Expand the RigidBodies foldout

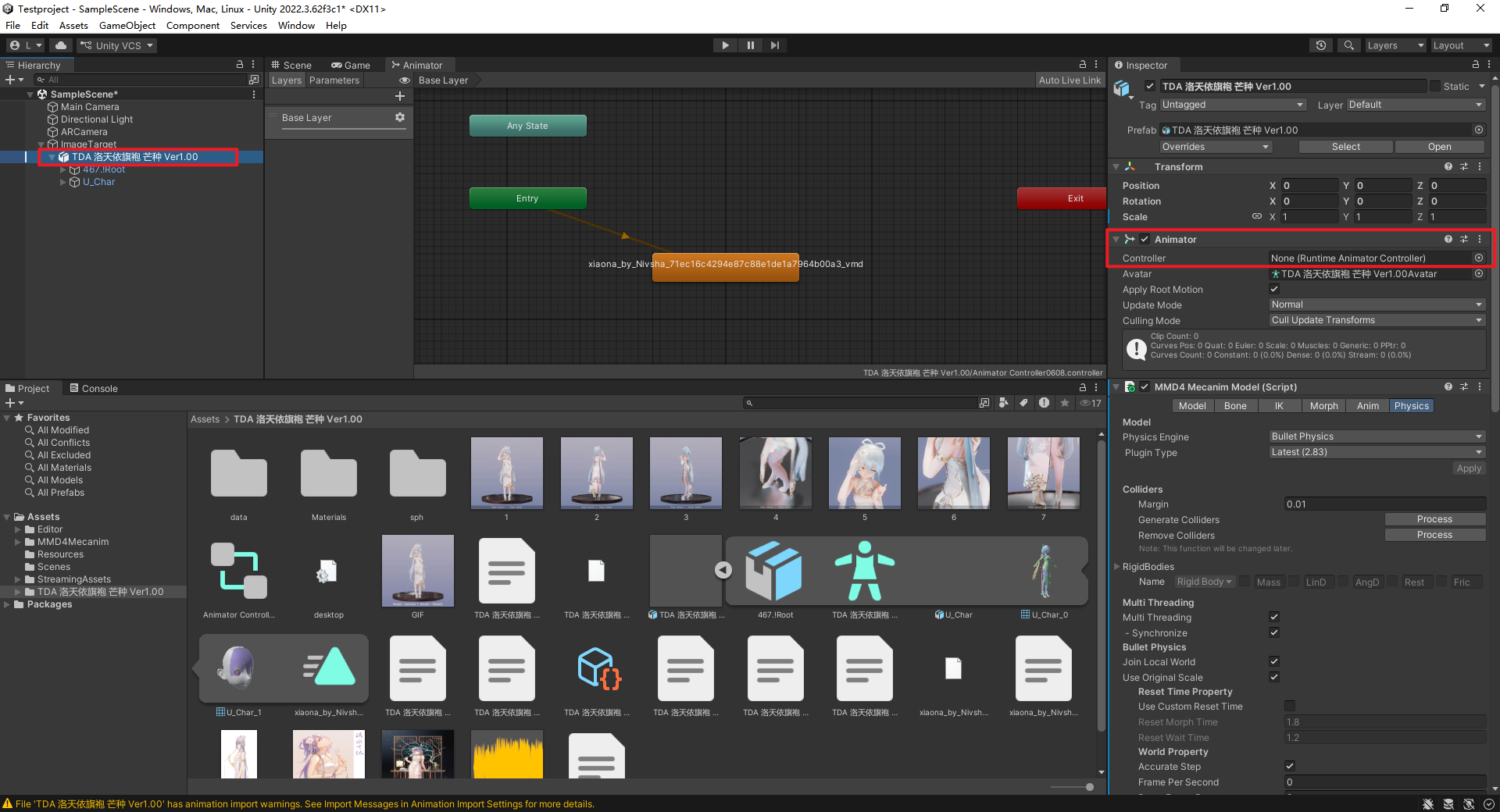click(1116, 566)
